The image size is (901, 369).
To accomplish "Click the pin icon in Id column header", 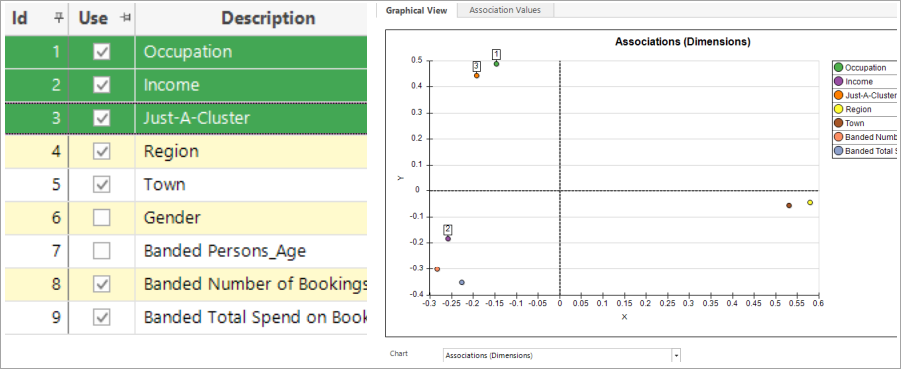I will tap(58, 18).
